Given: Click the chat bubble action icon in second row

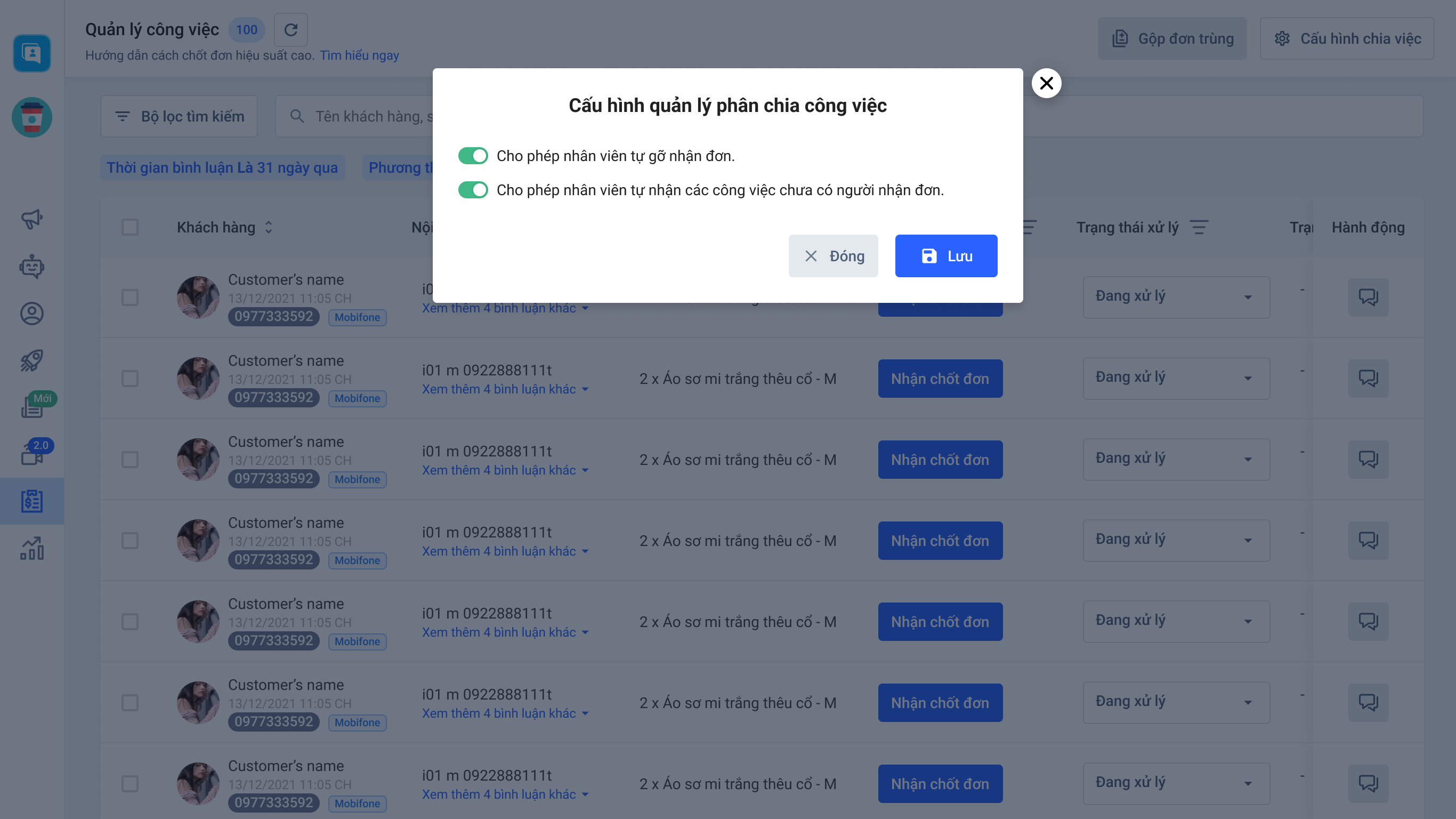Looking at the screenshot, I should coord(1368,379).
